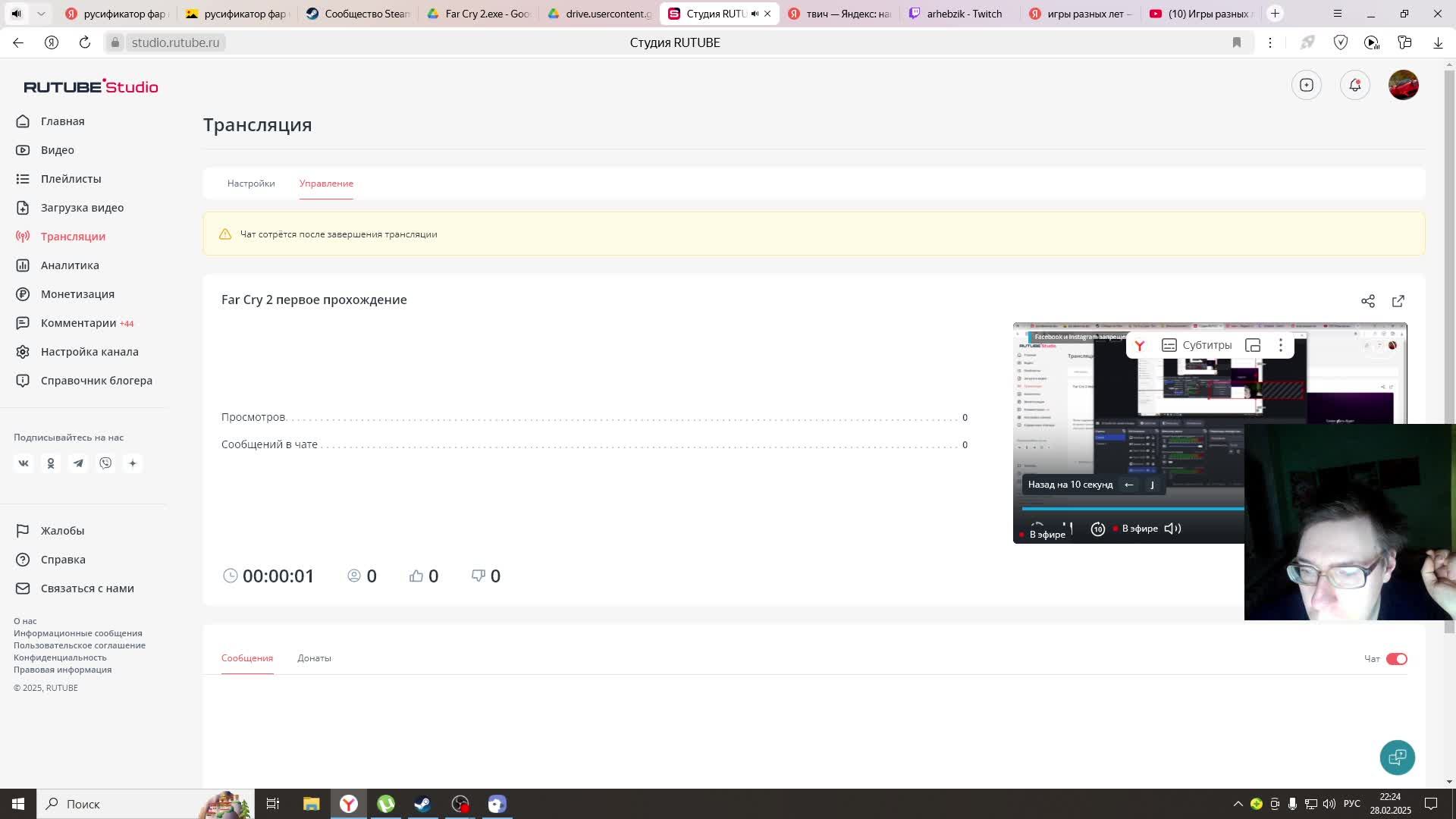The width and height of the screenshot is (1456, 819).
Task: Open stream in new window icon
Action: 1398,301
